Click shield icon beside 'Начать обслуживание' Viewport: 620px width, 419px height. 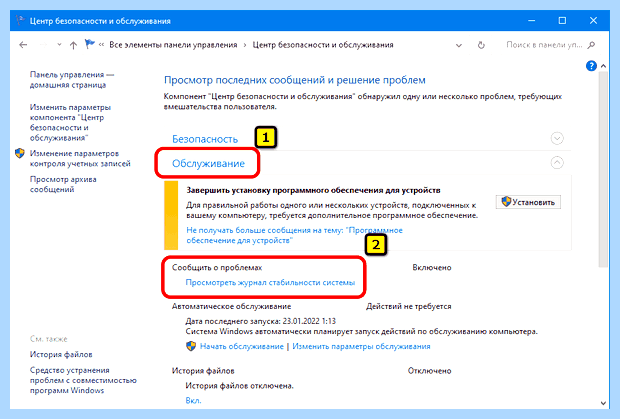(x=191, y=346)
